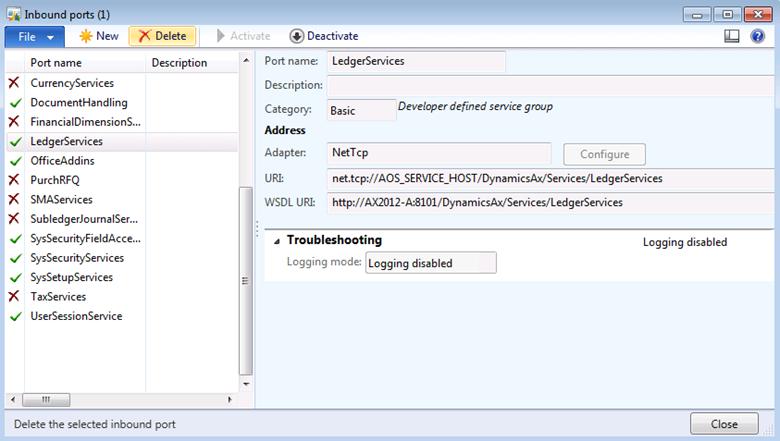Sort by the Port name column header
The height and width of the screenshot is (441, 780).
(x=85, y=63)
